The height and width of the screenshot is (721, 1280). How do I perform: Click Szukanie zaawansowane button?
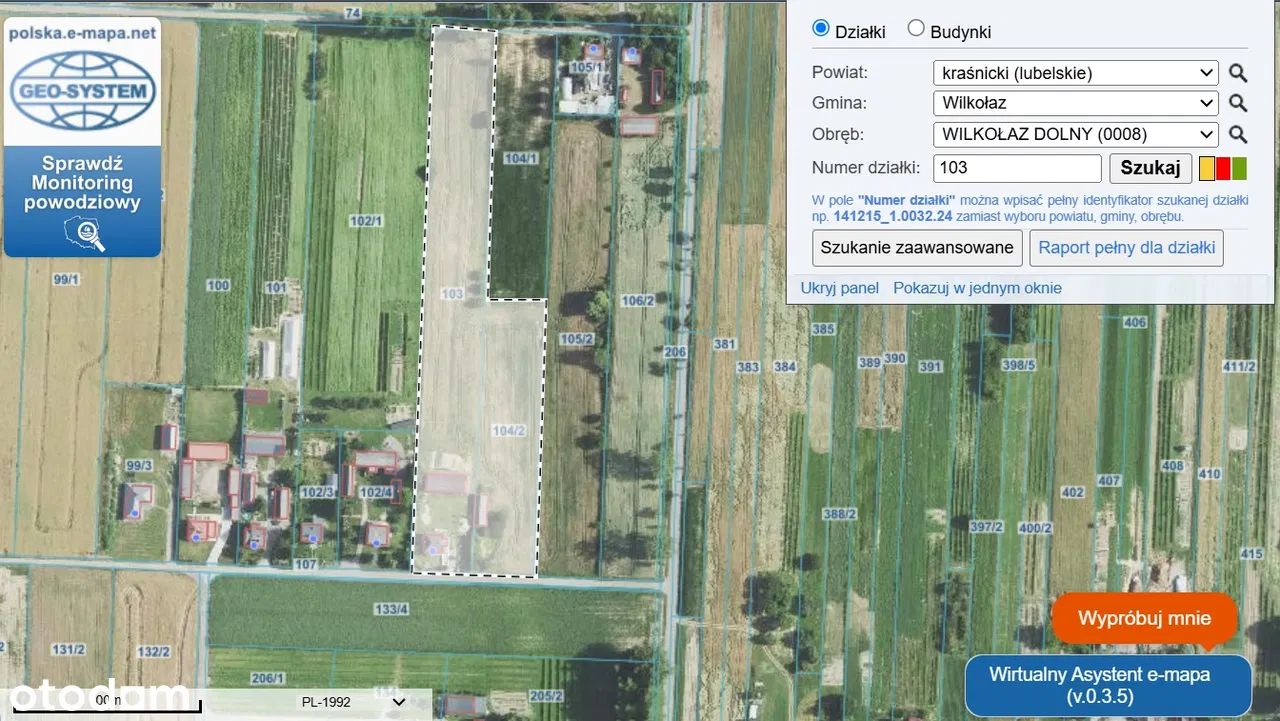click(917, 247)
